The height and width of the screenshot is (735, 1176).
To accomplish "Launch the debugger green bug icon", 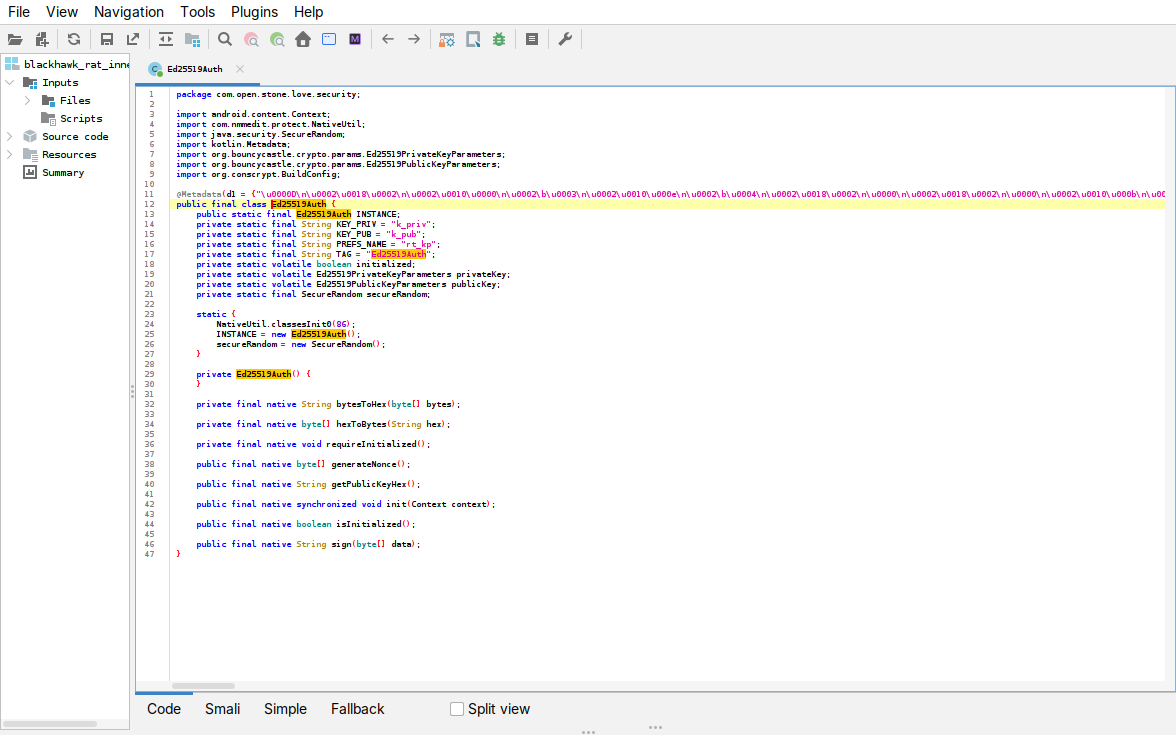I will coord(499,40).
